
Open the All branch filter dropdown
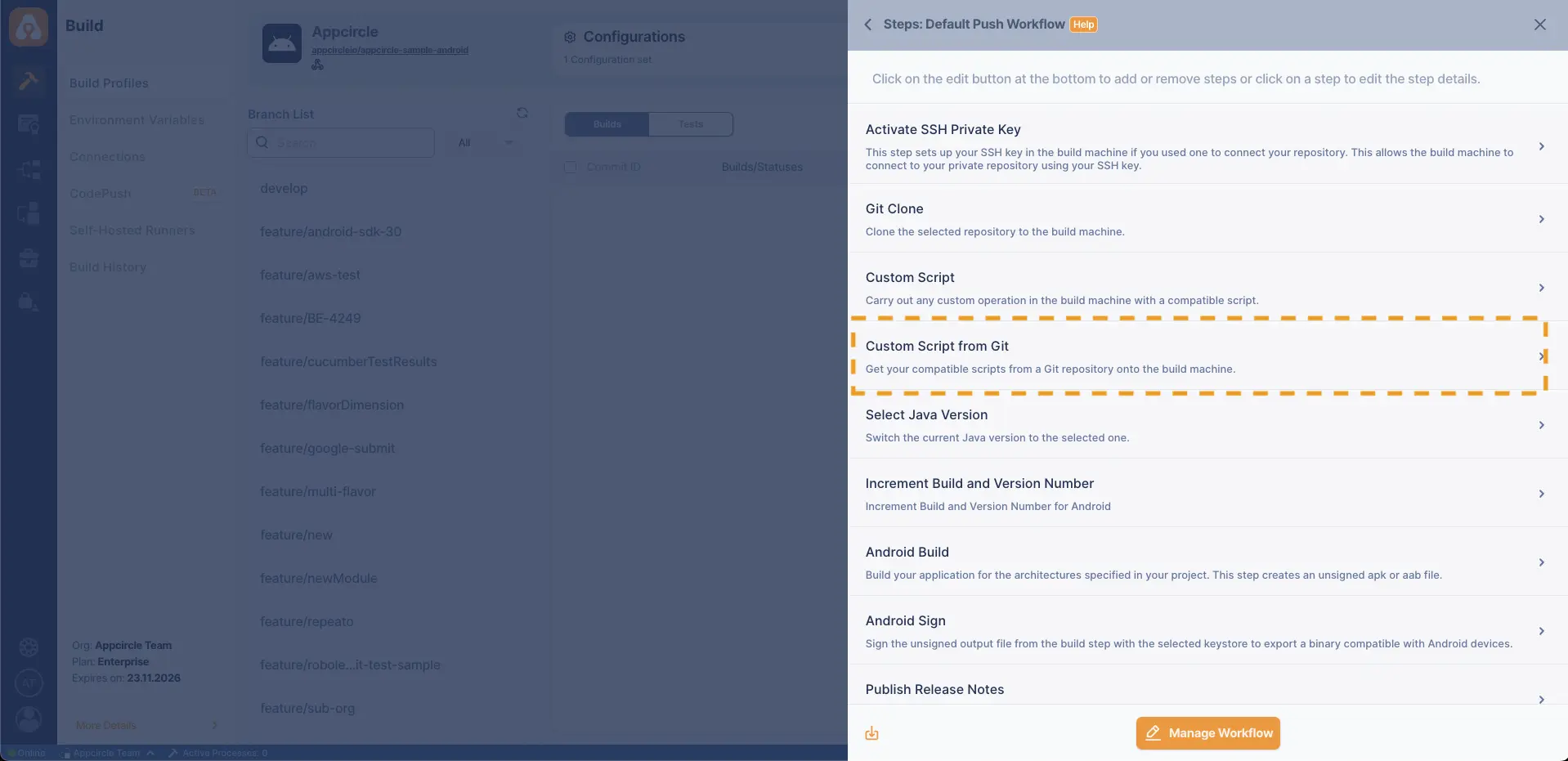click(x=485, y=143)
